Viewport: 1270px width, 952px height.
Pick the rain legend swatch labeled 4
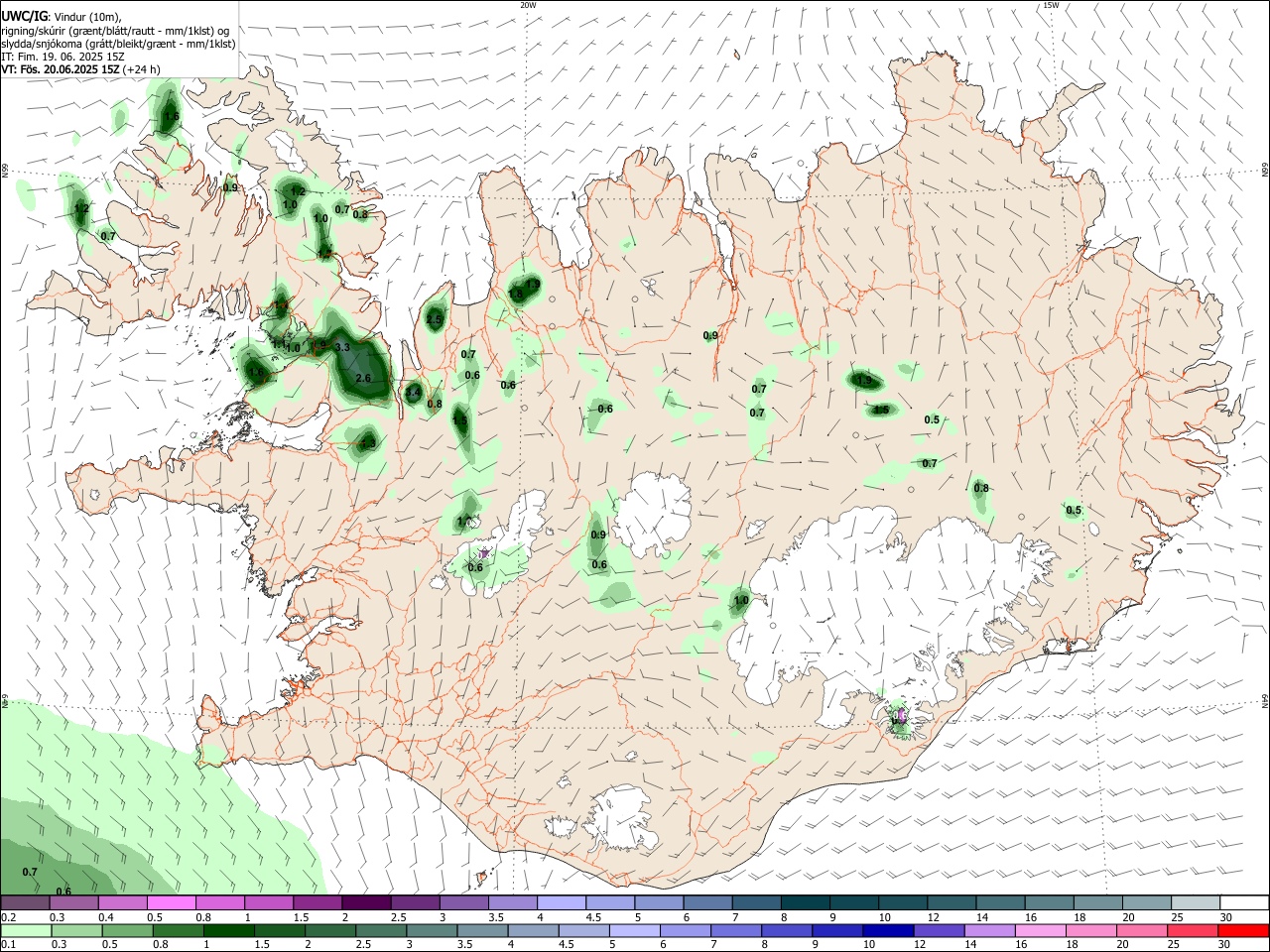(x=533, y=931)
